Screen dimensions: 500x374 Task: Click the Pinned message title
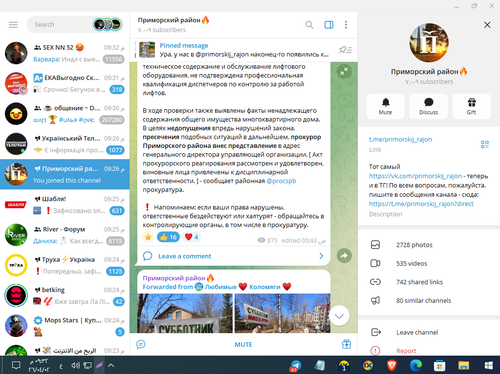(x=184, y=45)
